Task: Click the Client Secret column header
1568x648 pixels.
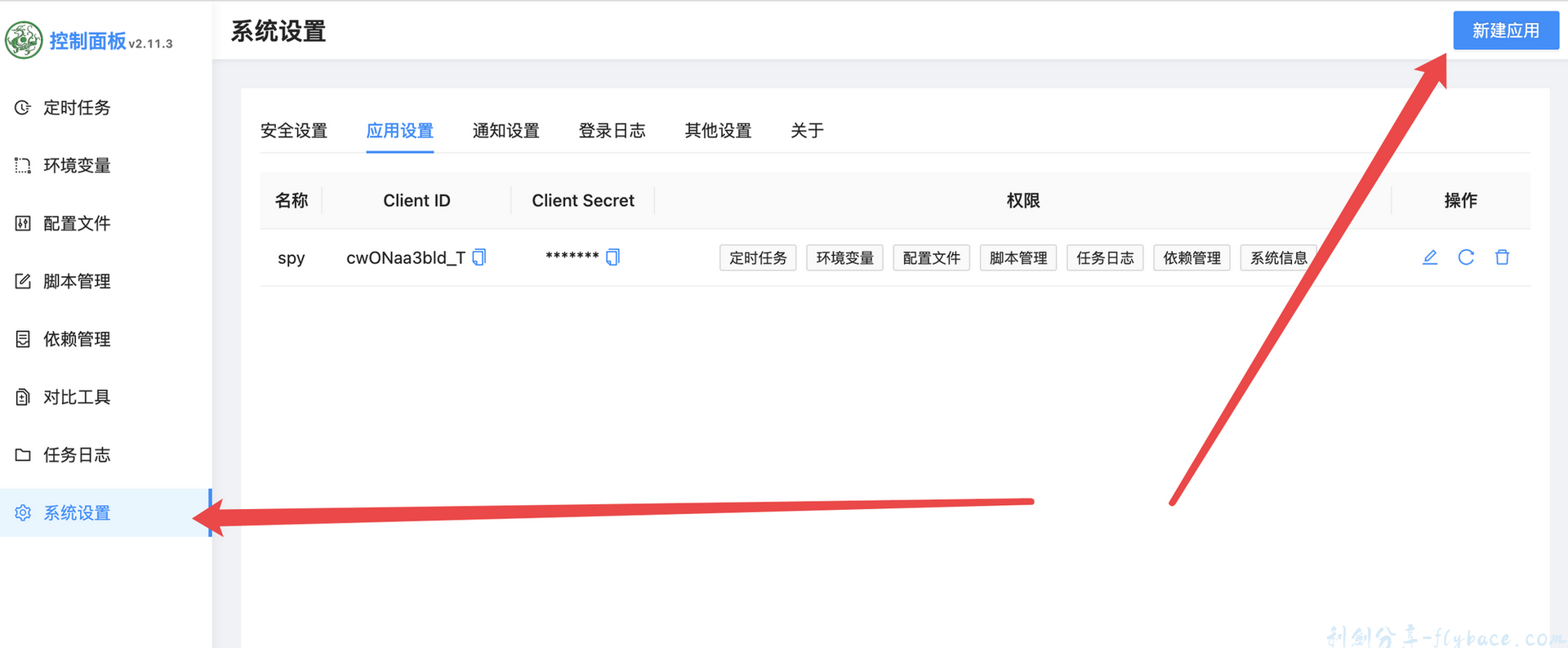Action: coord(583,200)
